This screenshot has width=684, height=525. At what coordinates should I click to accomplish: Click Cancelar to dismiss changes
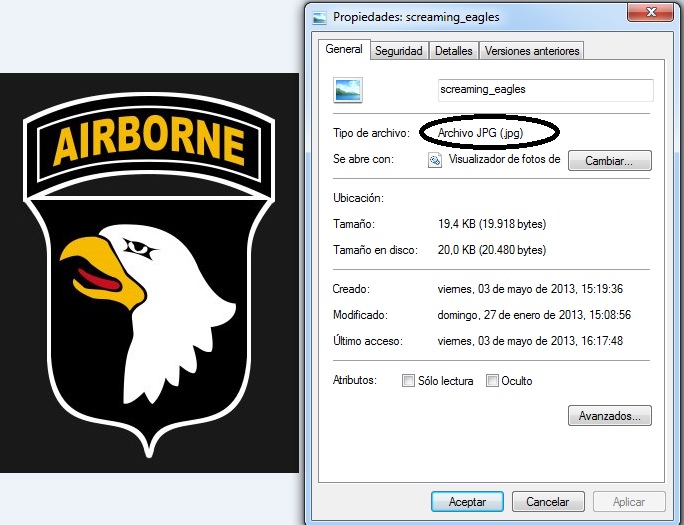[x=548, y=502]
